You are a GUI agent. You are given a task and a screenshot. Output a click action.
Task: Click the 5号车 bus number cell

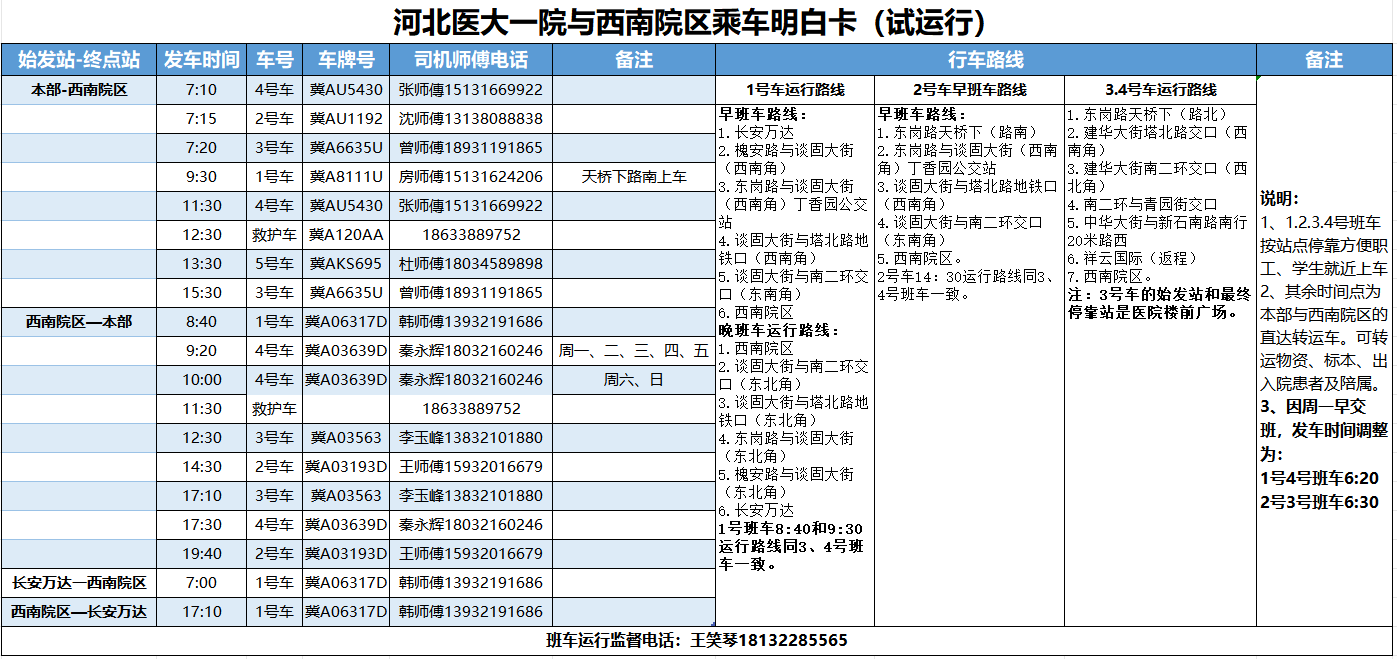point(274,264)
